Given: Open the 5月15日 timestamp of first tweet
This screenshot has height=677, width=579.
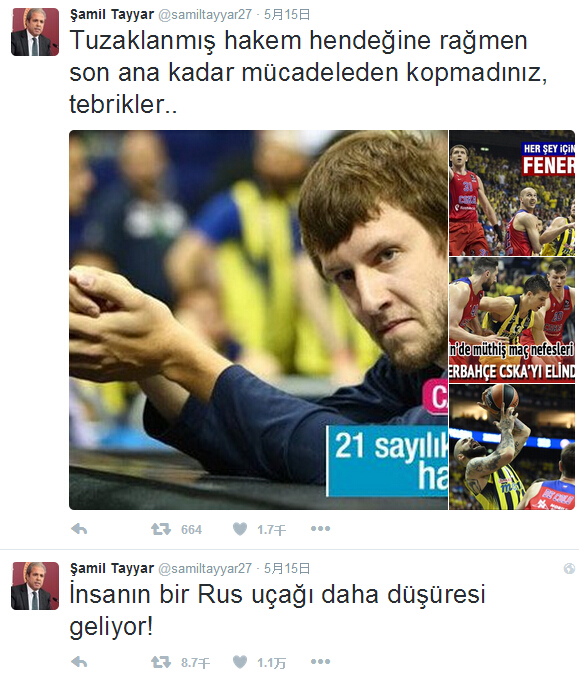Looking at the screenshot, I should [x=287, y=15].
